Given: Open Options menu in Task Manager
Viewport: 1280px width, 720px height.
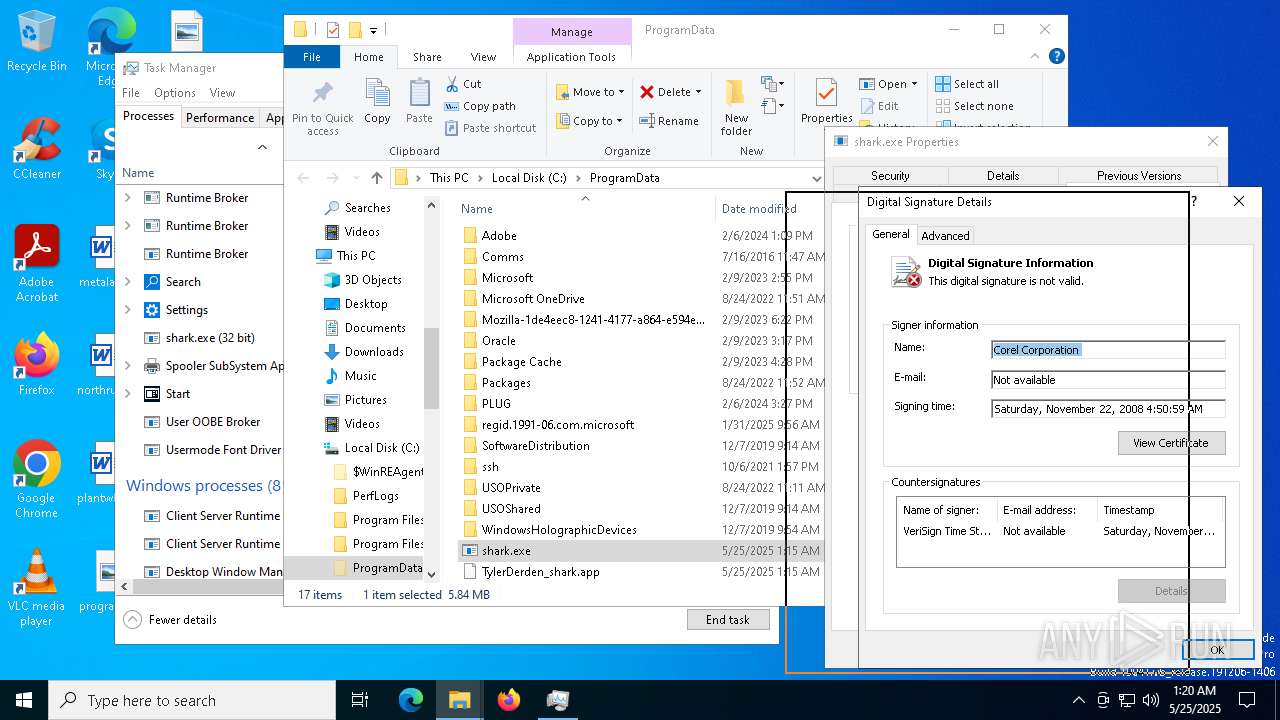Looking at the screenshot, I should (175, 93).
